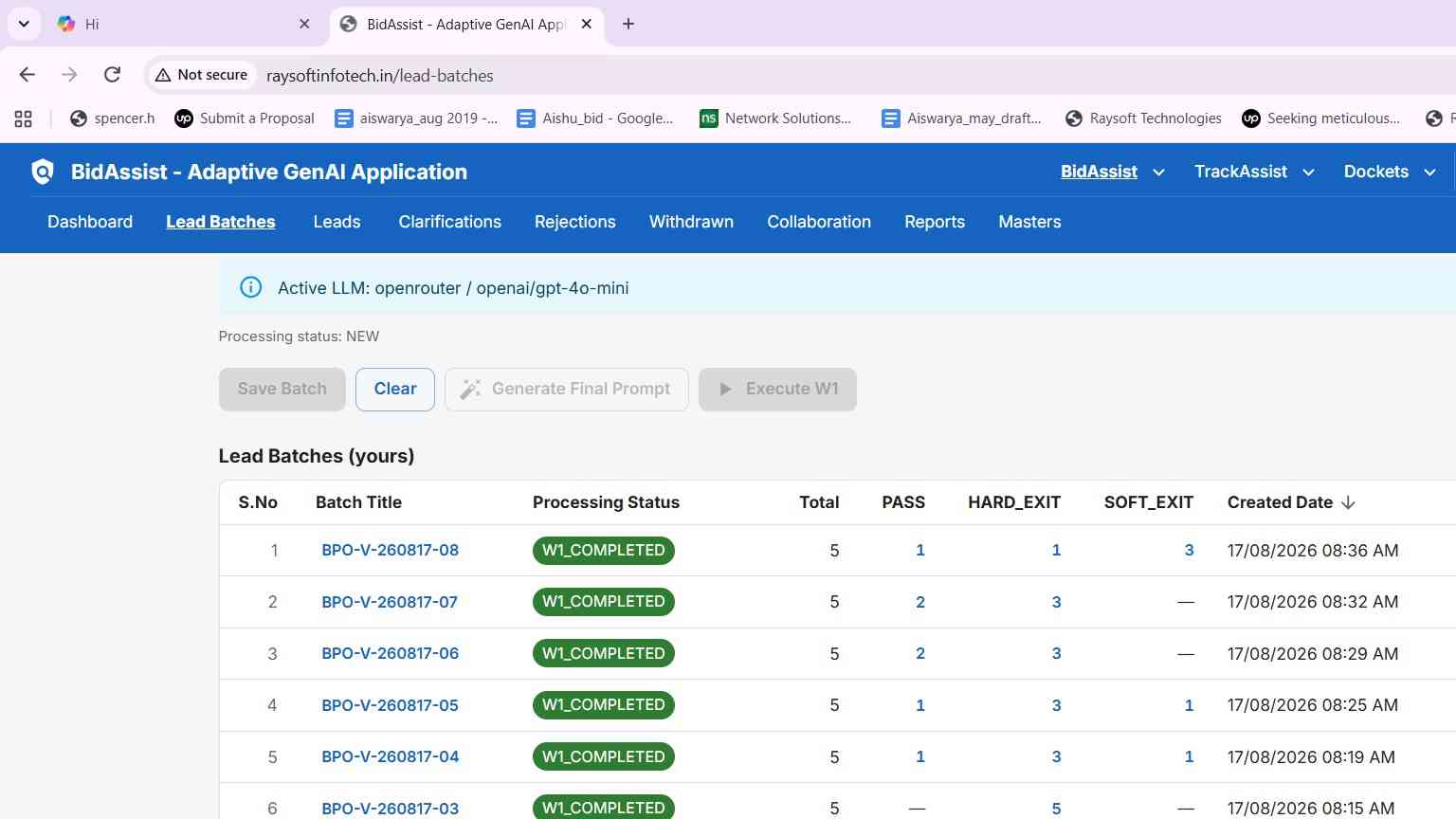1456x819 pixels.
Task: Switch to the Clarifications tab
Action: (x=449, y=222)
